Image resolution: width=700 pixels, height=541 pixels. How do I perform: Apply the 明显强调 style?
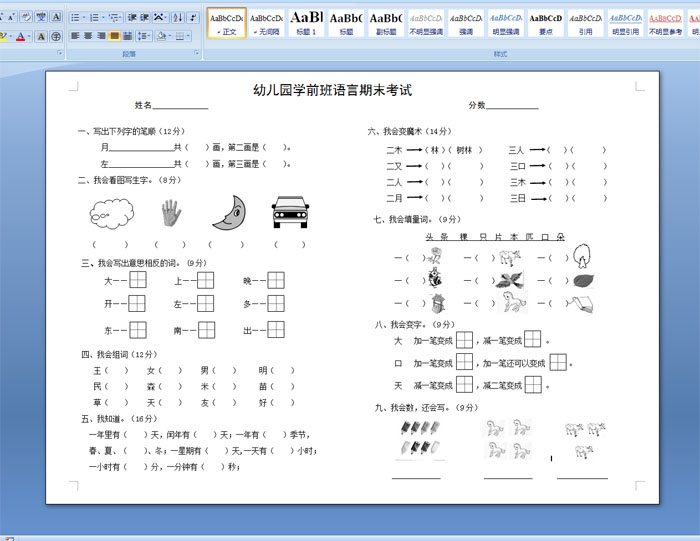pyautogui.click(x=506, y=23)
